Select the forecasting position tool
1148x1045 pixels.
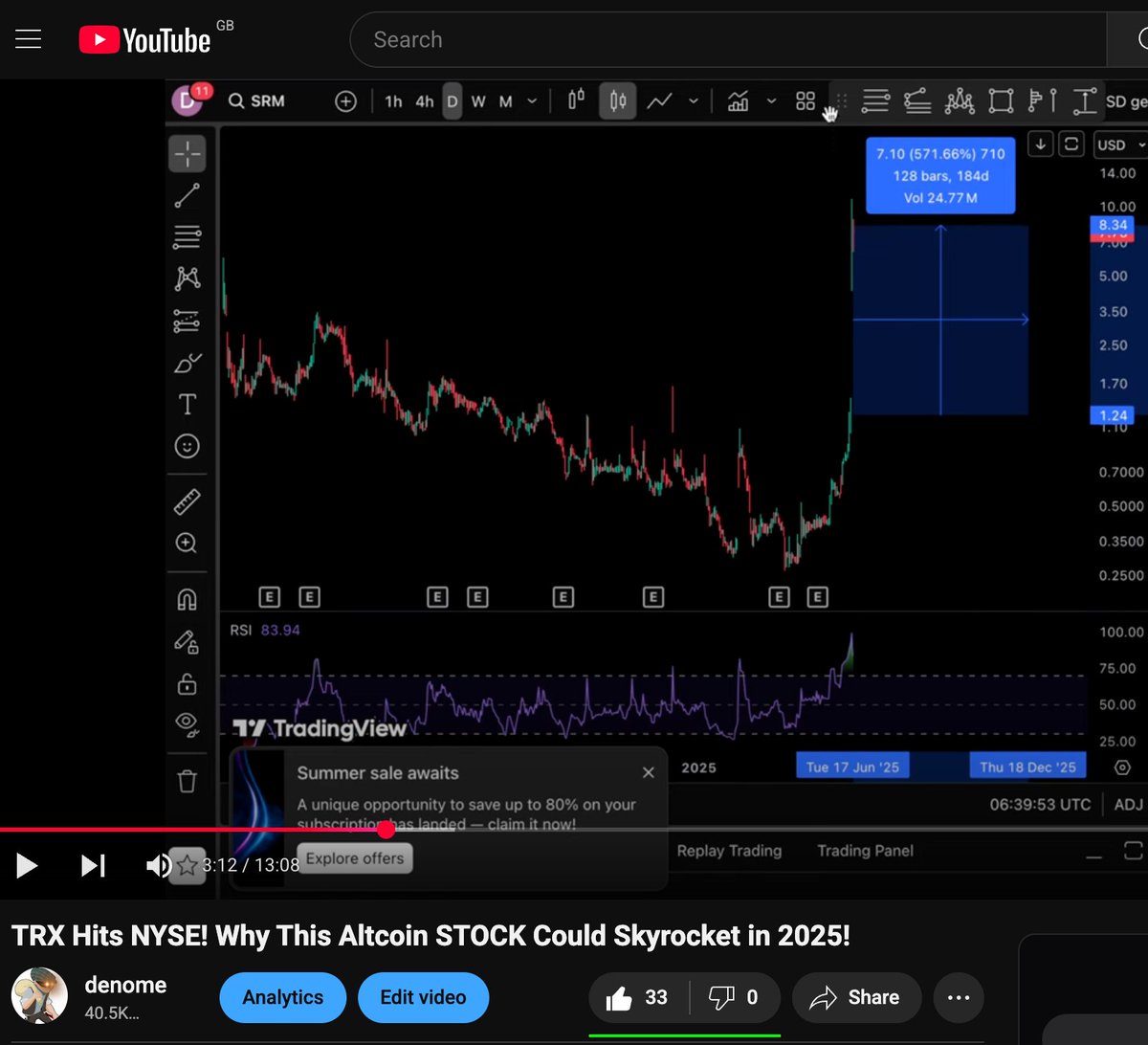[188, 321]
